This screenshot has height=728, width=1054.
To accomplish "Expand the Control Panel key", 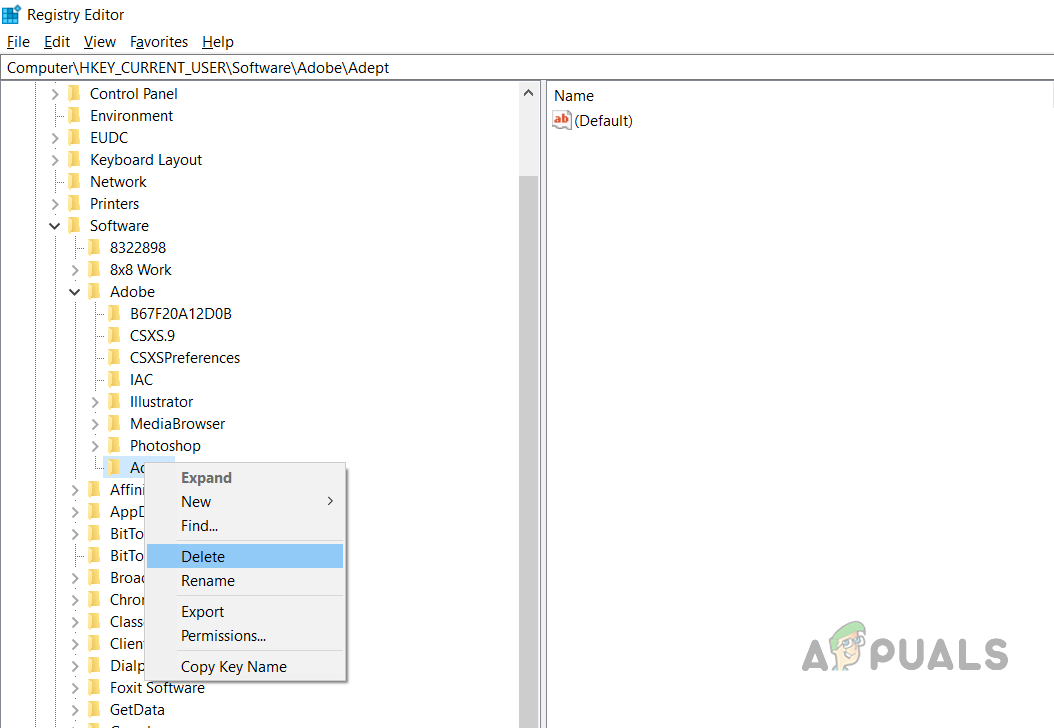I will pyautogui.click(x=55, y=94).
